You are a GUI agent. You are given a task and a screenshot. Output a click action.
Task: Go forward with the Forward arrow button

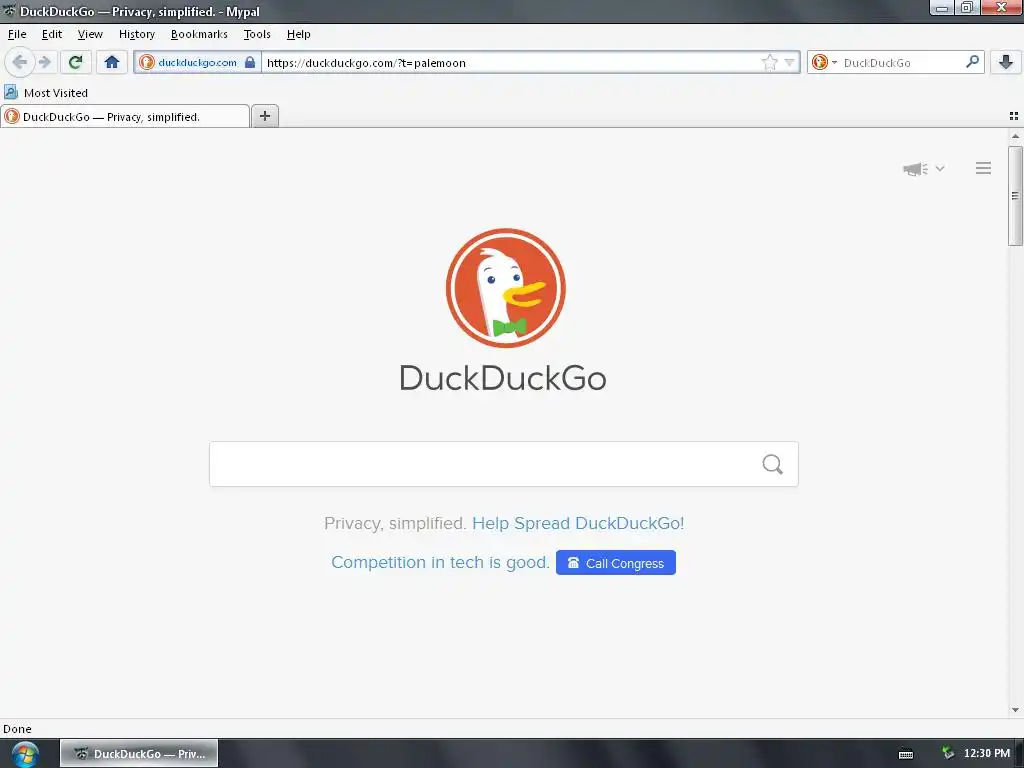point(45,62)
